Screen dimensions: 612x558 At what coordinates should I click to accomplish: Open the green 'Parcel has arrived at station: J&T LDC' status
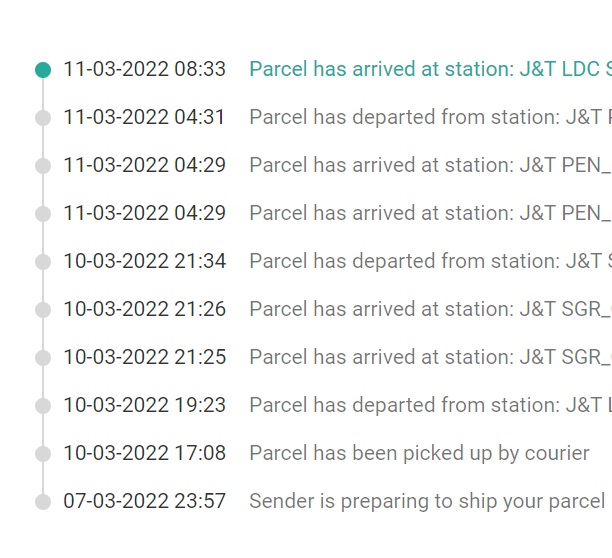431,69
